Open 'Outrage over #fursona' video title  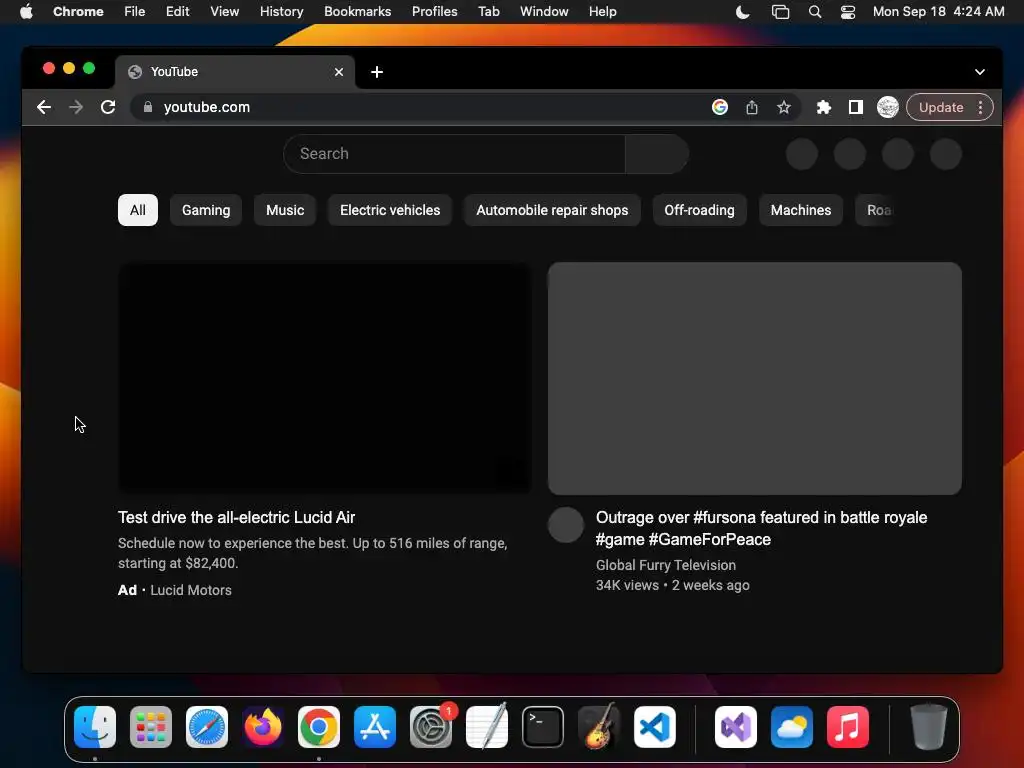761,528
